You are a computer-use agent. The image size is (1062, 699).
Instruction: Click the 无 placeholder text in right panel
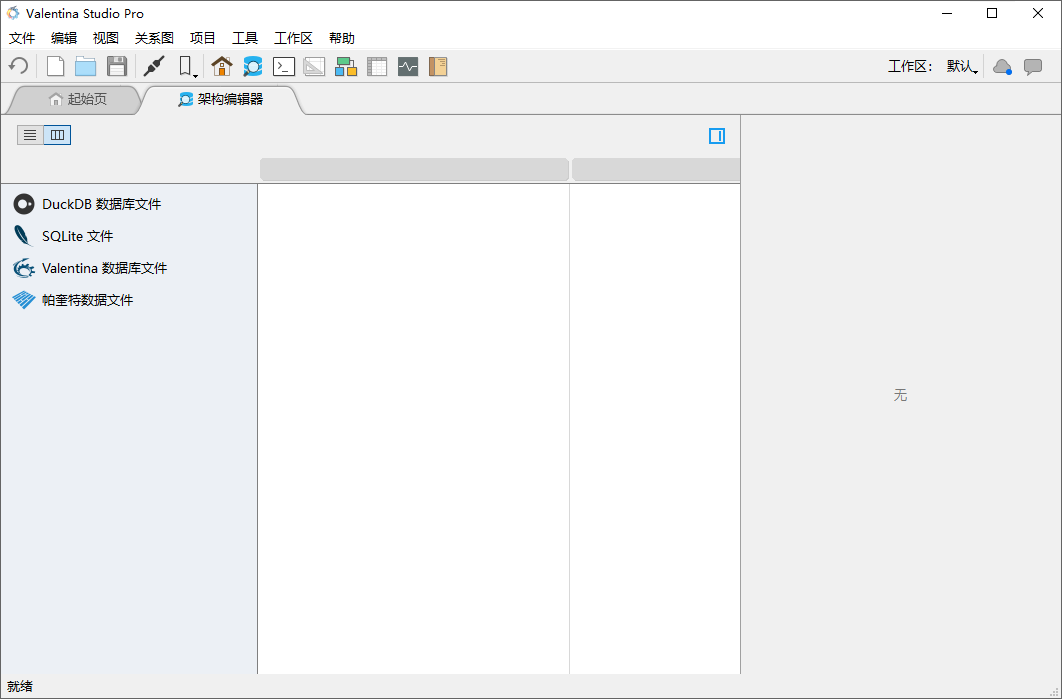pyautogui.click(x=900, y=395)
